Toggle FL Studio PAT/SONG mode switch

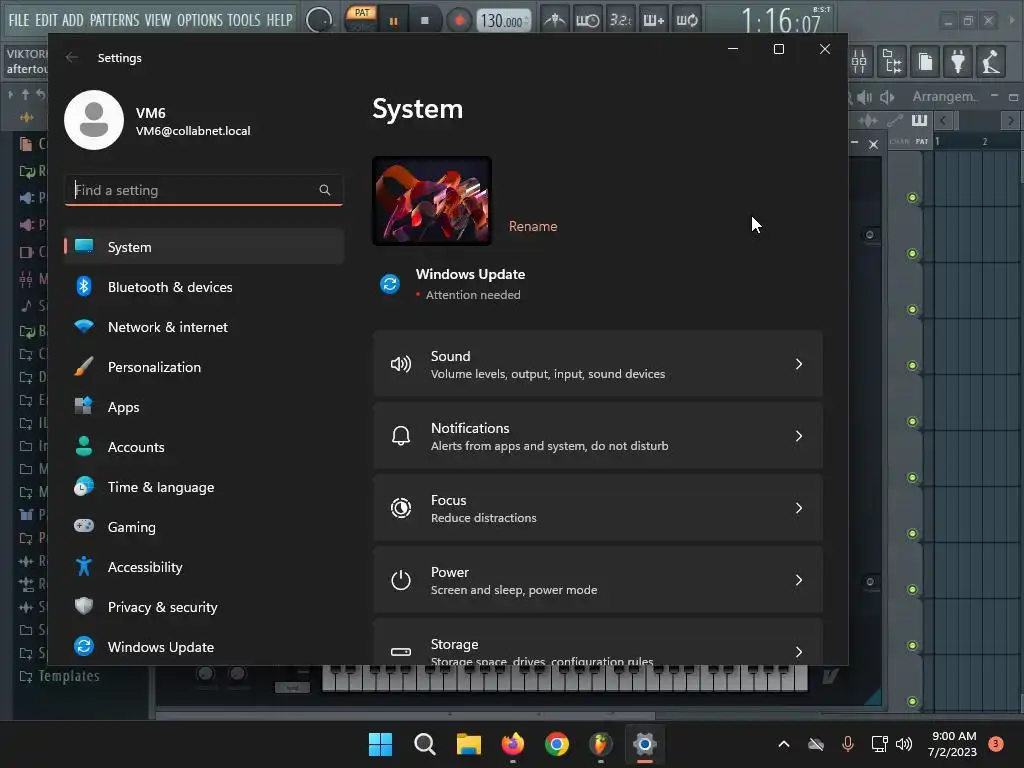coord(362,19)
